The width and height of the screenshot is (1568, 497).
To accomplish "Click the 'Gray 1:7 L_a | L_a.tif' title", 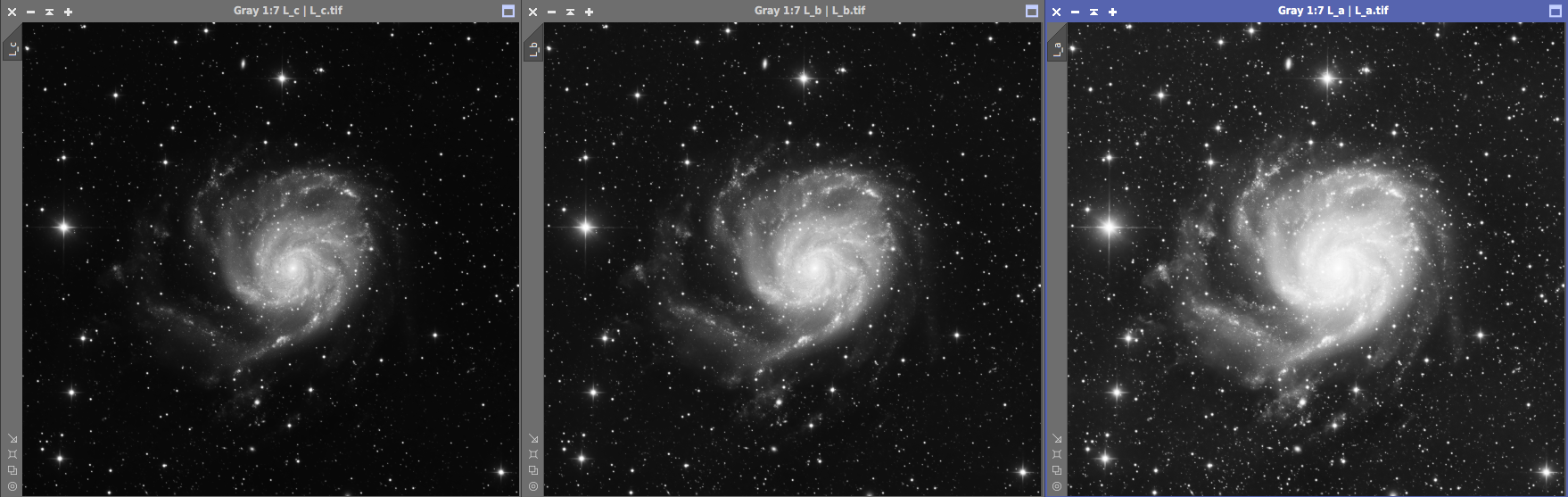I will coord(1333,11).
